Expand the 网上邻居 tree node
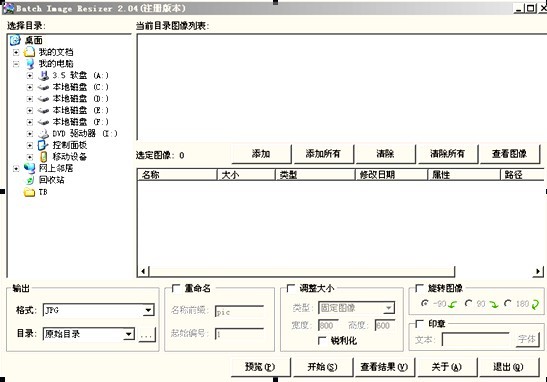 click(16, 169)
